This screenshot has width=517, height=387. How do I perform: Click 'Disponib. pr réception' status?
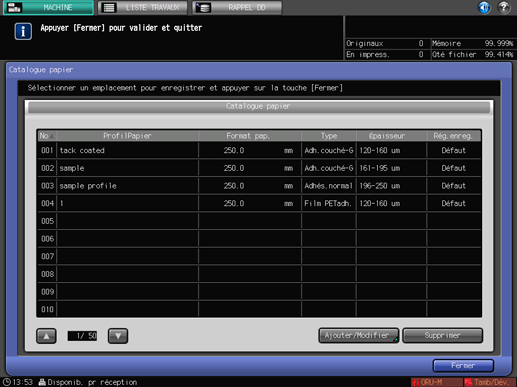(x=88, y=382)
